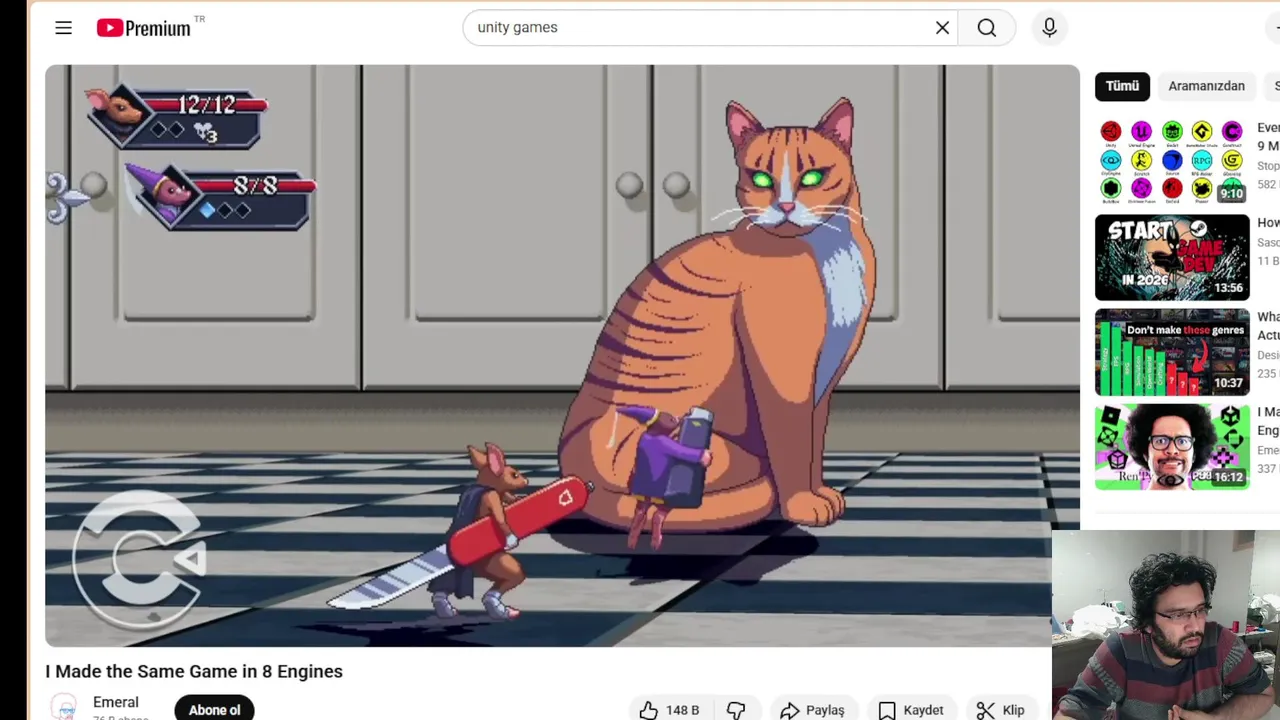This screenshot has height=720, width=1280.
Task: Open the 'Don't make these genres' thumbnail
Action: pos(1172,352)
